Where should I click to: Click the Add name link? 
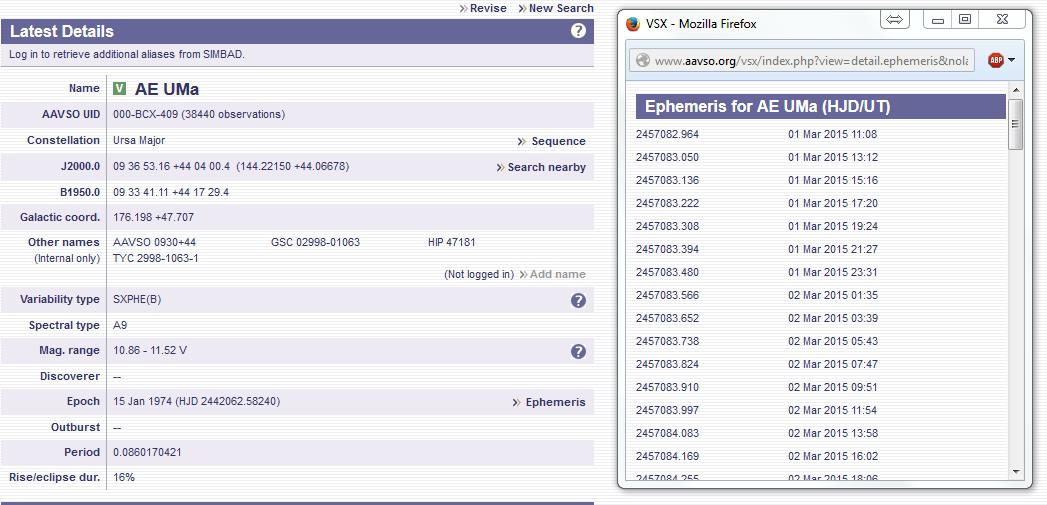[557, 274]
